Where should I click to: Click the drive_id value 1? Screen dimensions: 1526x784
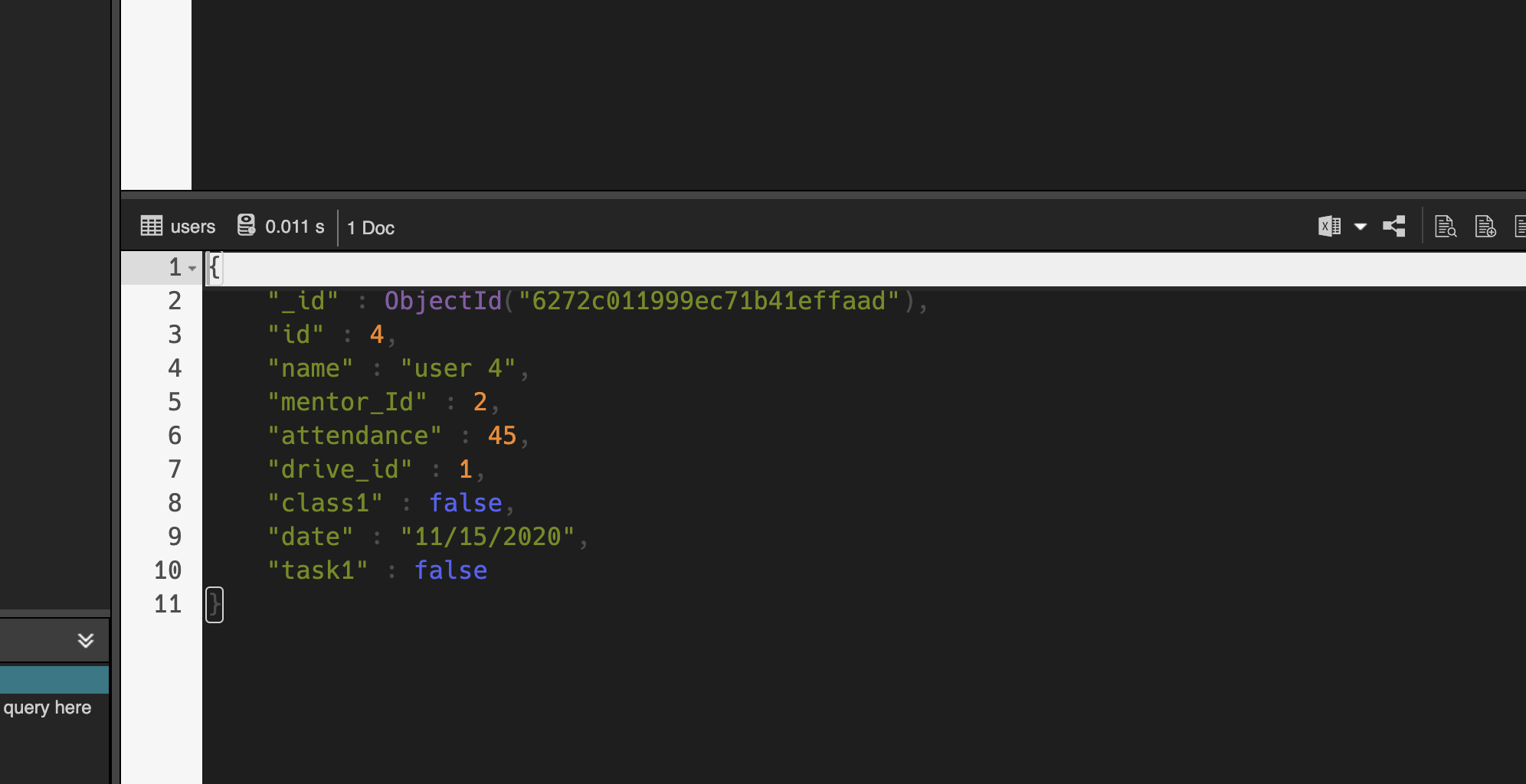point(466,469)
